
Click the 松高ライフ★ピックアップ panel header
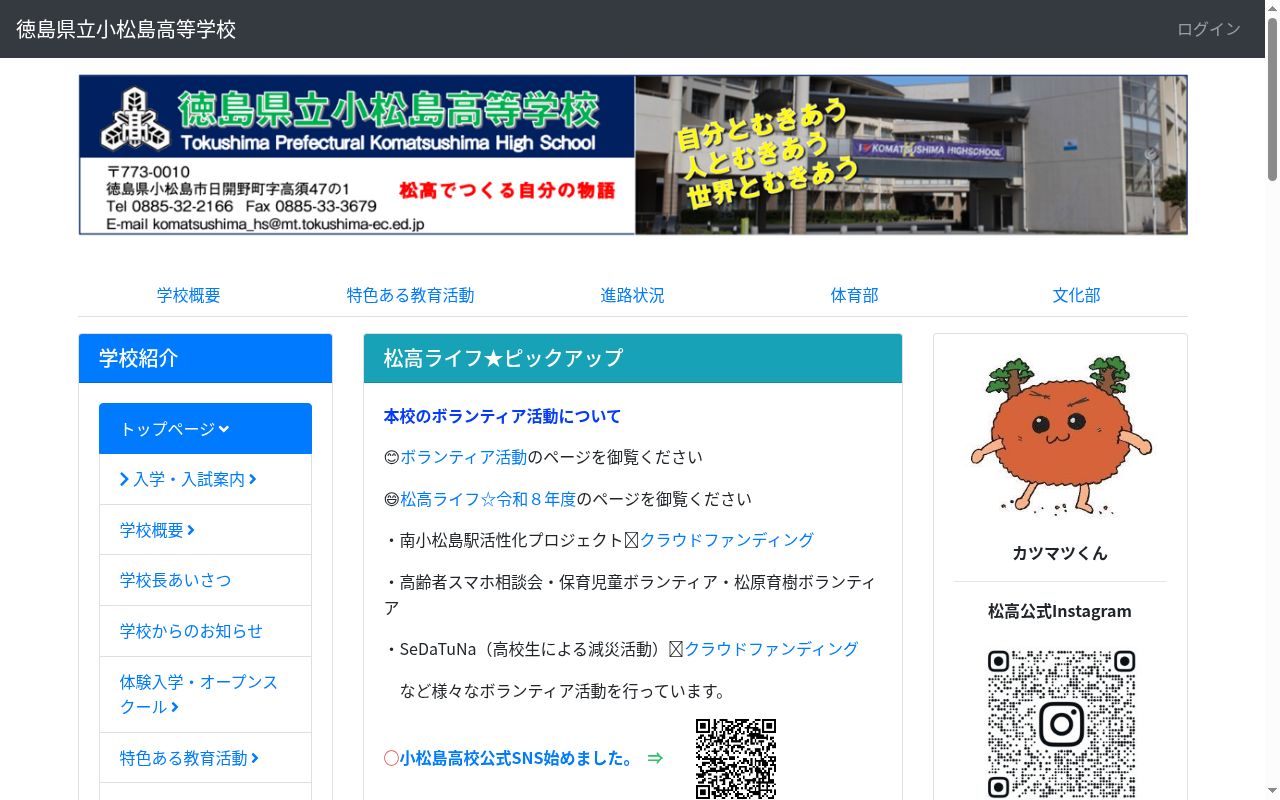633,358
